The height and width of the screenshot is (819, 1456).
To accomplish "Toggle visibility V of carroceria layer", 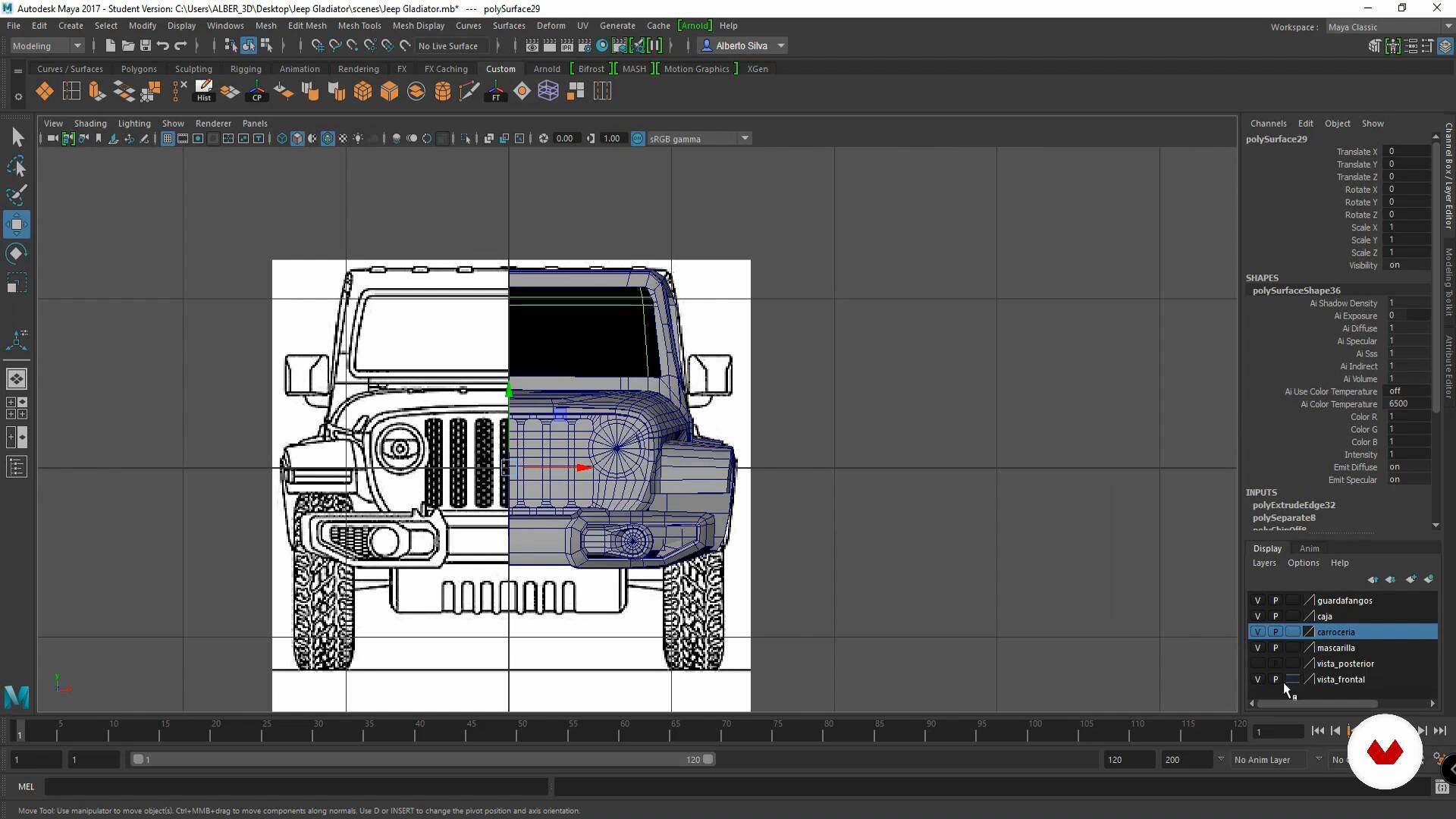I will click(1257, 632).
